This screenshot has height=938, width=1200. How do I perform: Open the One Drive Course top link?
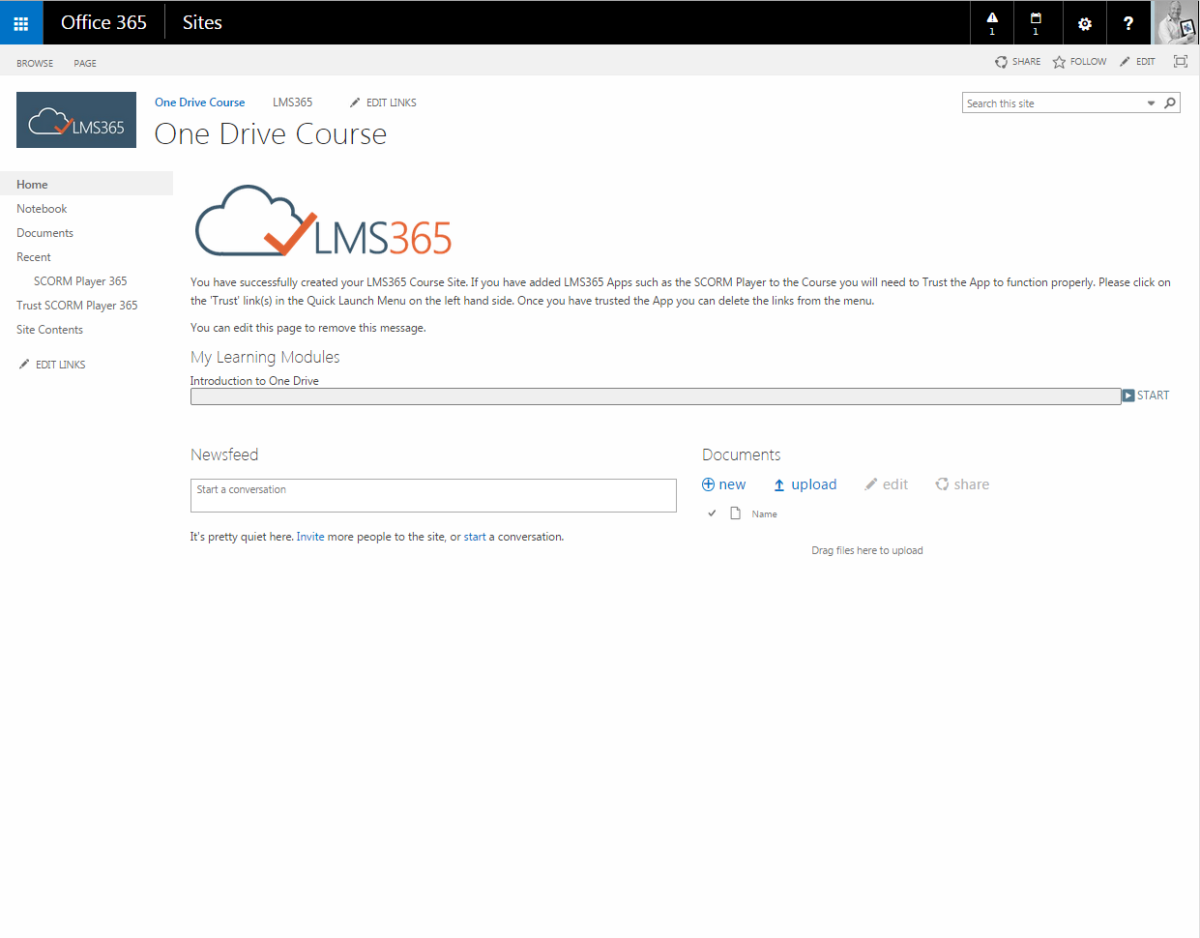click(x=199, y=103)
